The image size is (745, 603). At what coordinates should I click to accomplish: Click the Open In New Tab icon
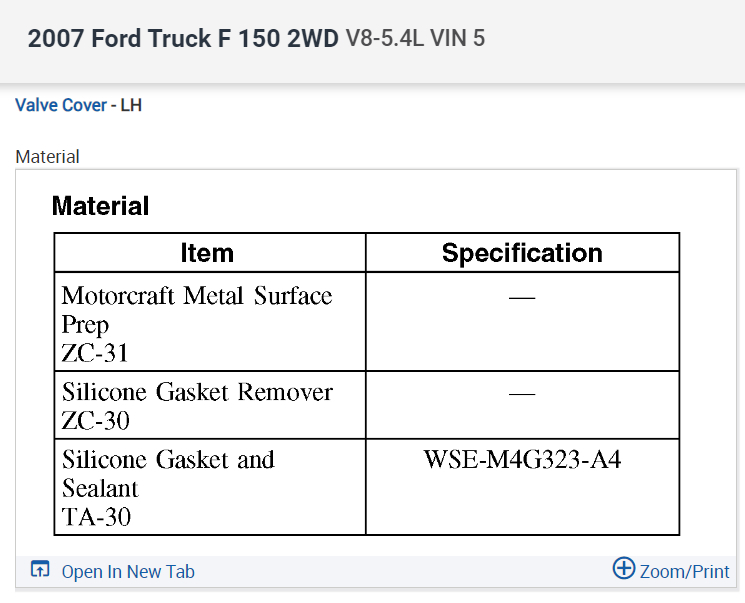click(x=40, y=571)
